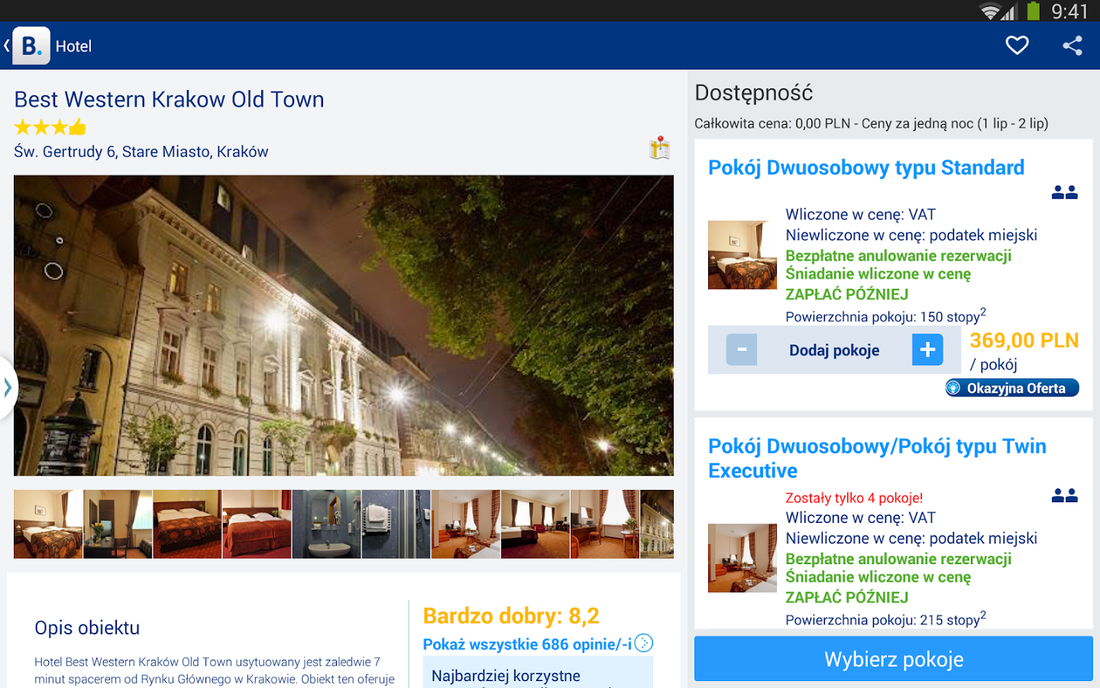Image resolution: width=1100 pixels, height=688 pixels.
Task: Tap Bezpłatne anulowanie rezerwacji in Standard room
Action: tap(898, 256)
